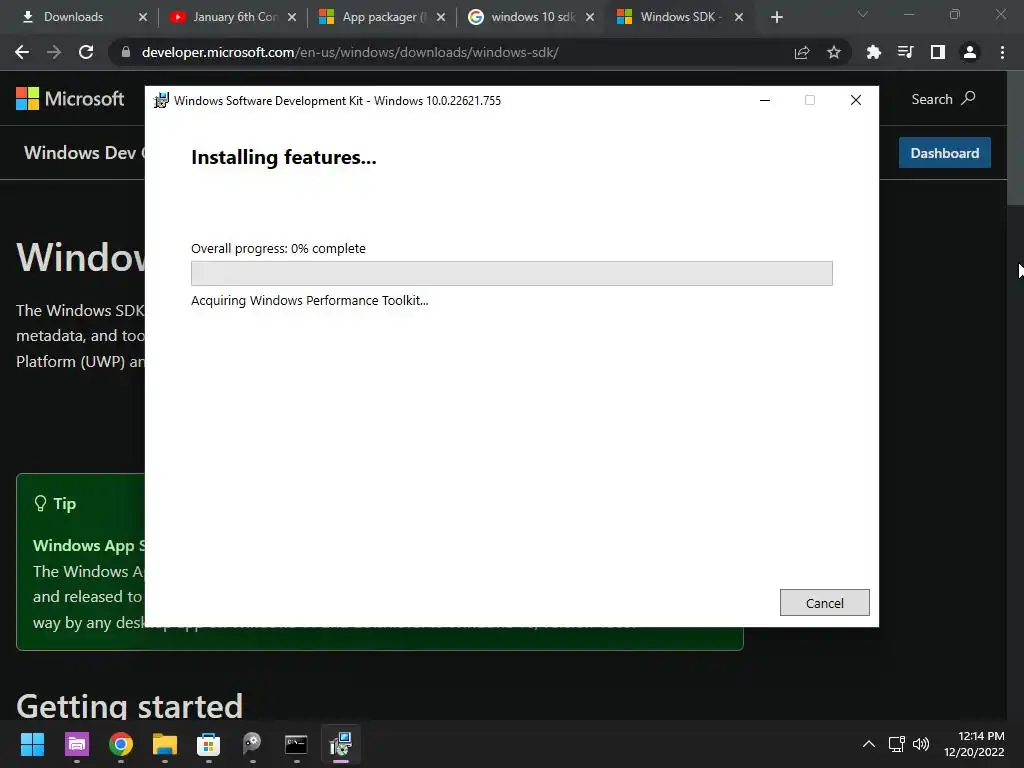This screenshot has height=768, width=1024.
Task: Close the windows 10 sdk tab
Action: (x=590, y=18)
